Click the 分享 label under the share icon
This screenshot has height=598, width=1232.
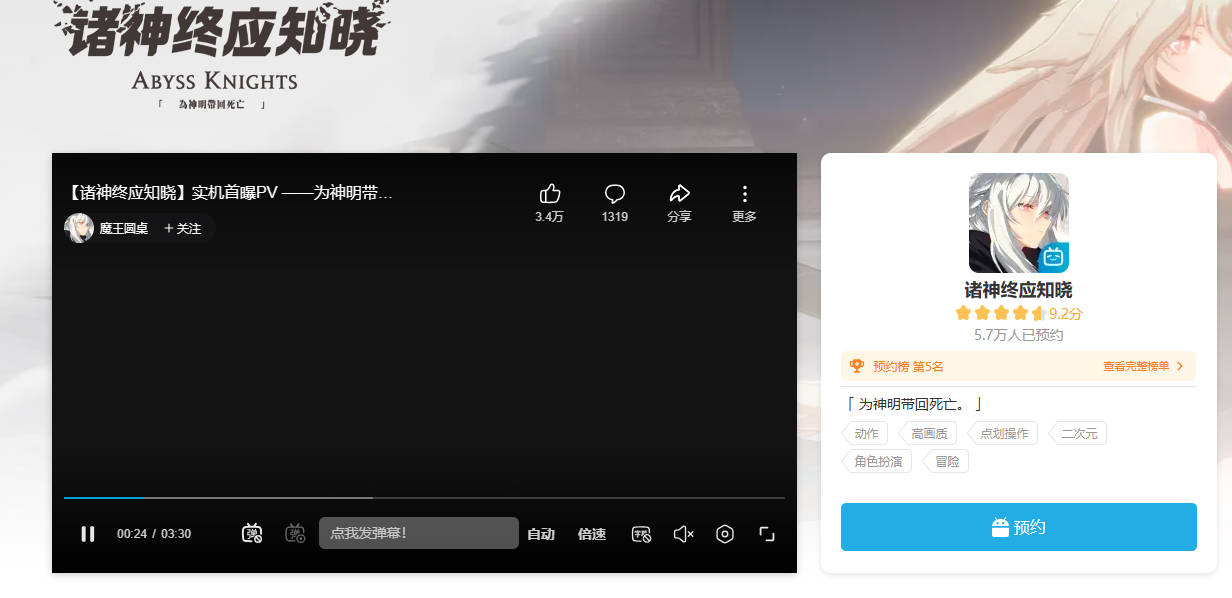pyautogui.click(x=680, y=216)
